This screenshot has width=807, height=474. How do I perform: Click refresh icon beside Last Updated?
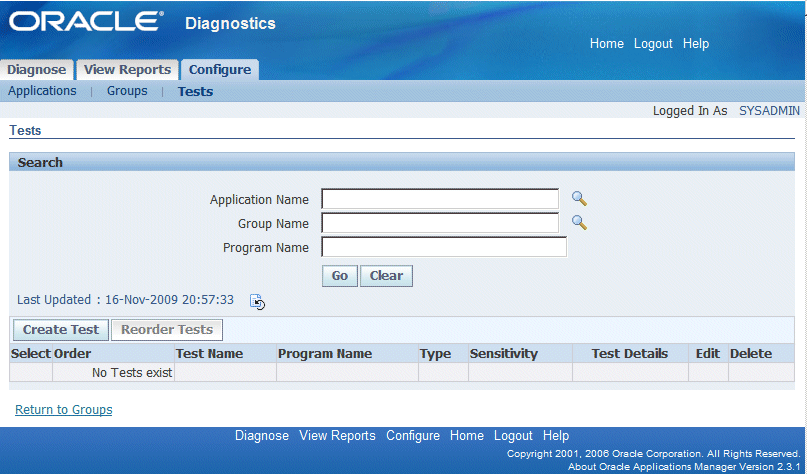(x=257, y=302)
